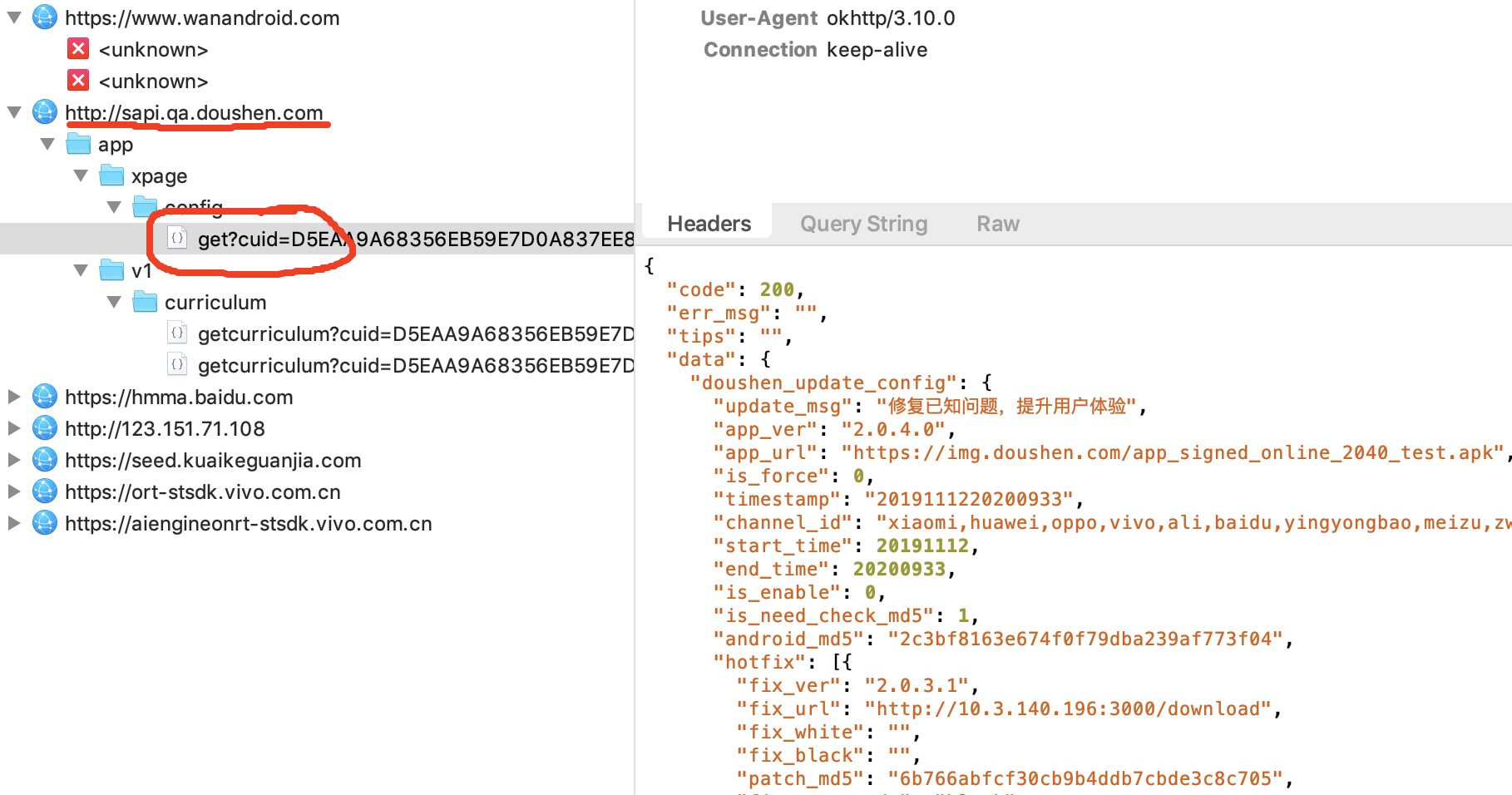This screenshot has height=795, width=1512.
Task: Click the app_url apk link value
Action: (1173, 452)
